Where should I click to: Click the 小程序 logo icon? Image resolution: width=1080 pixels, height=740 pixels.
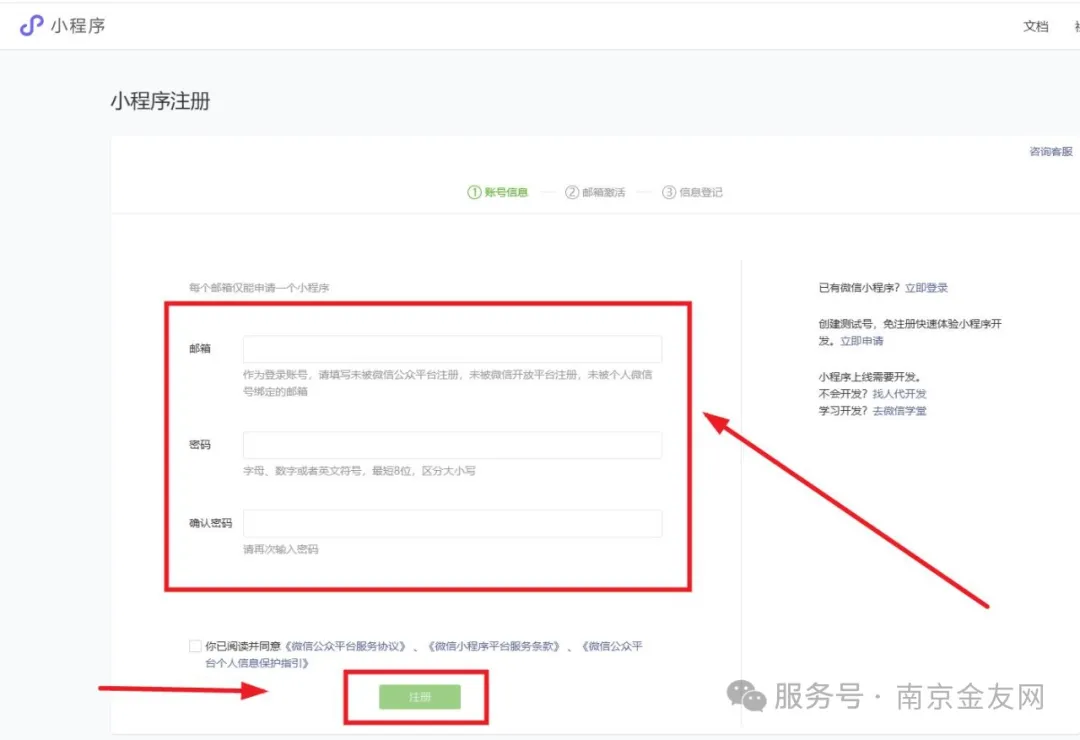(x=31, y=25)
